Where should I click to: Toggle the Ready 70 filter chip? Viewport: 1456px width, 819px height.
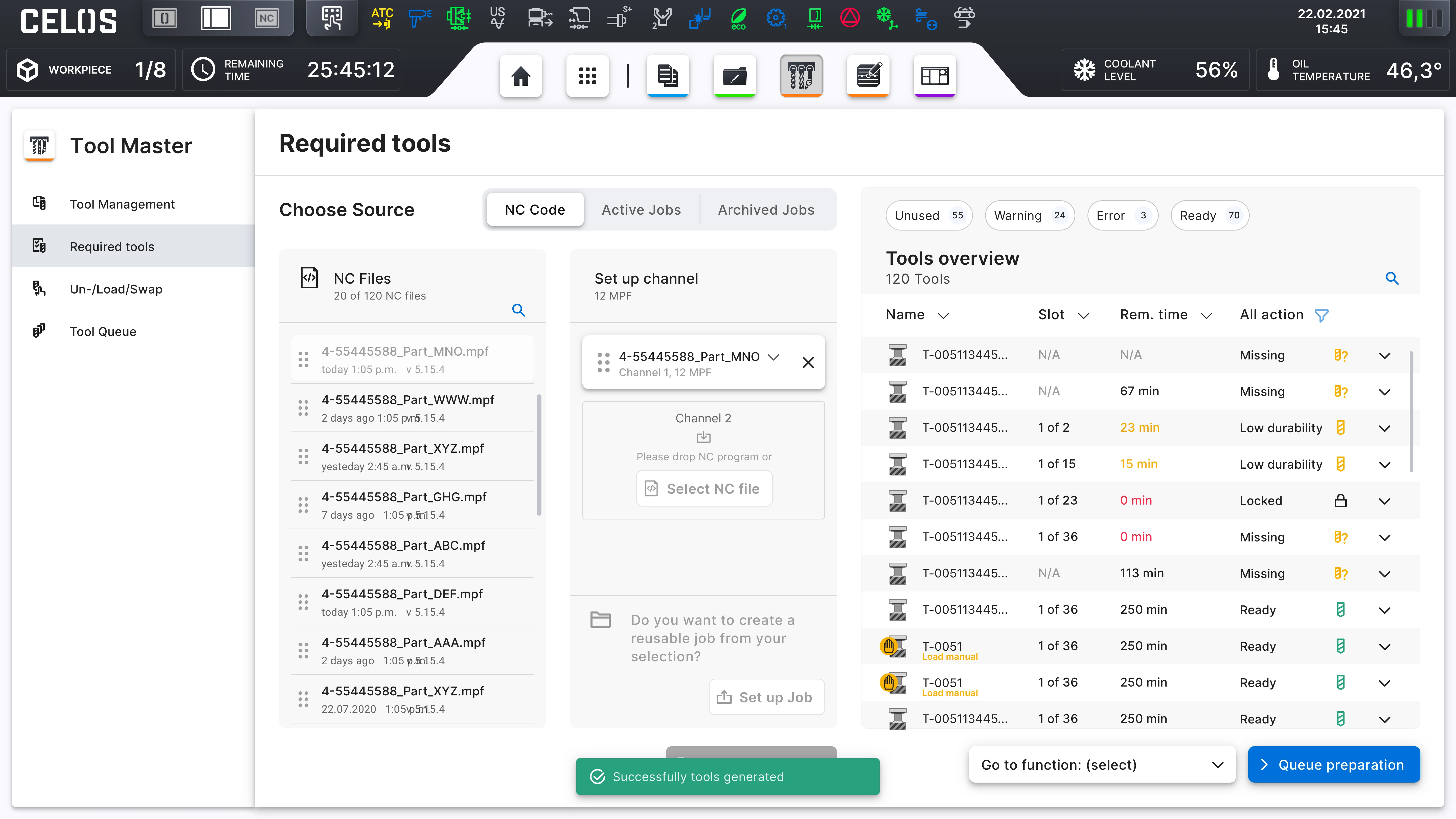click(x=1210, y=215)
